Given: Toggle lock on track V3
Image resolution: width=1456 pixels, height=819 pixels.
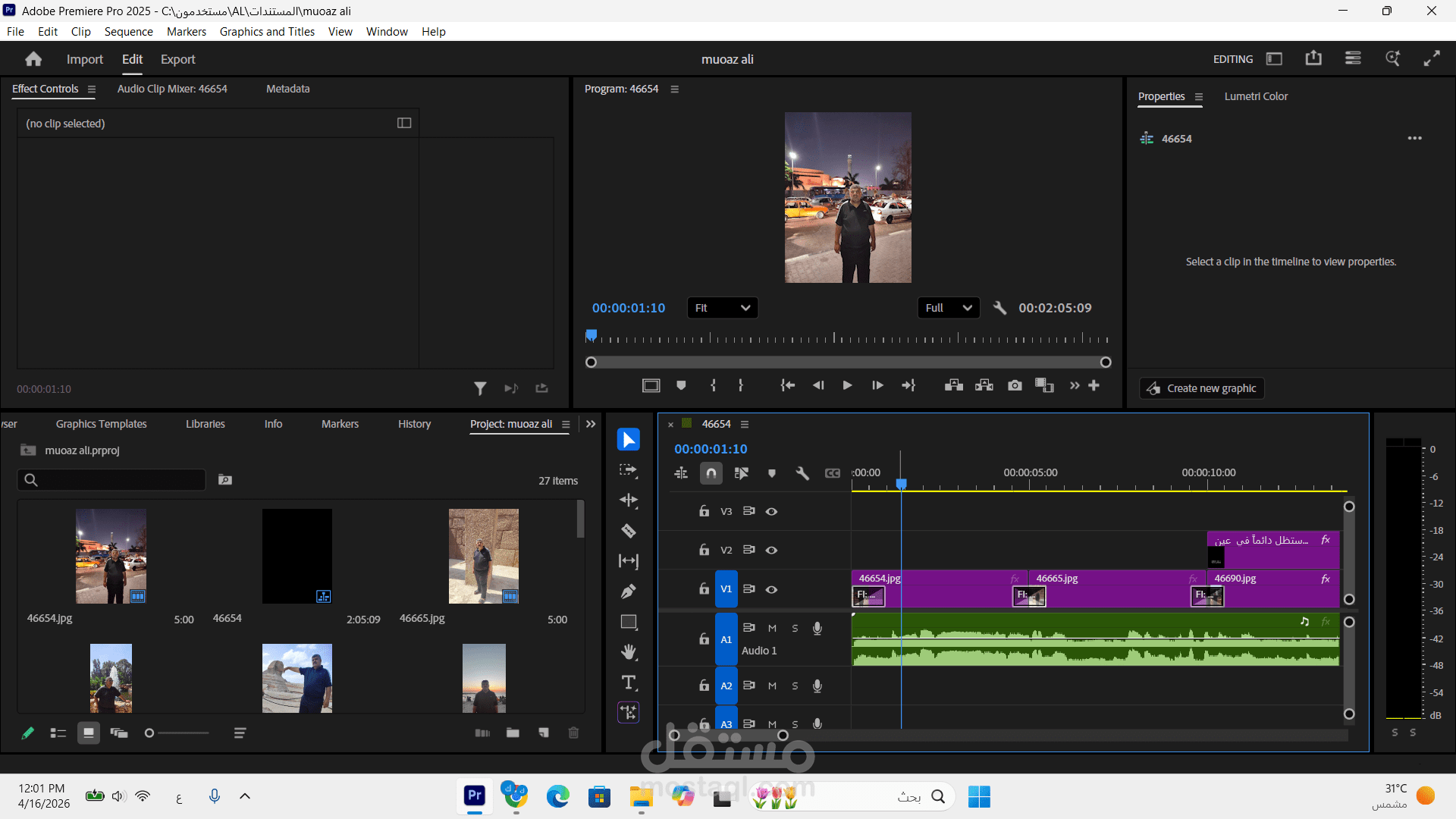Looking at the screenshot, I should pos(704,511).
